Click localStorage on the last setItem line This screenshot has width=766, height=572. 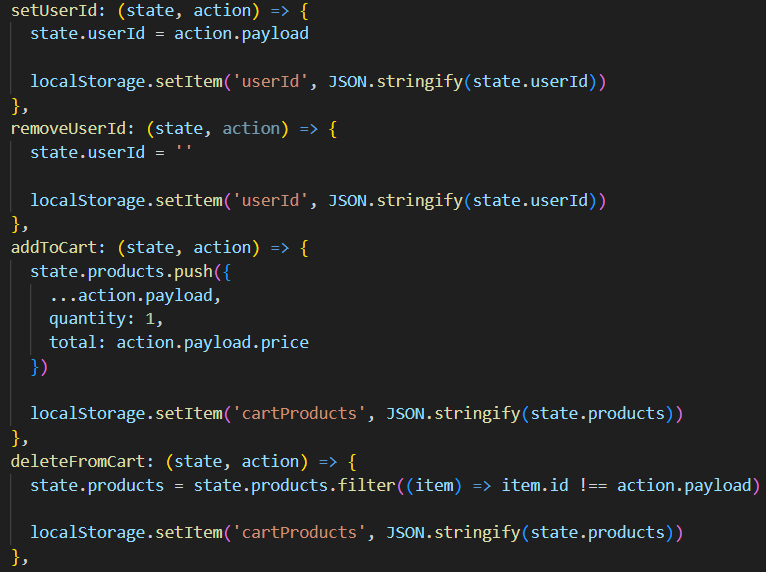point(88,532)
